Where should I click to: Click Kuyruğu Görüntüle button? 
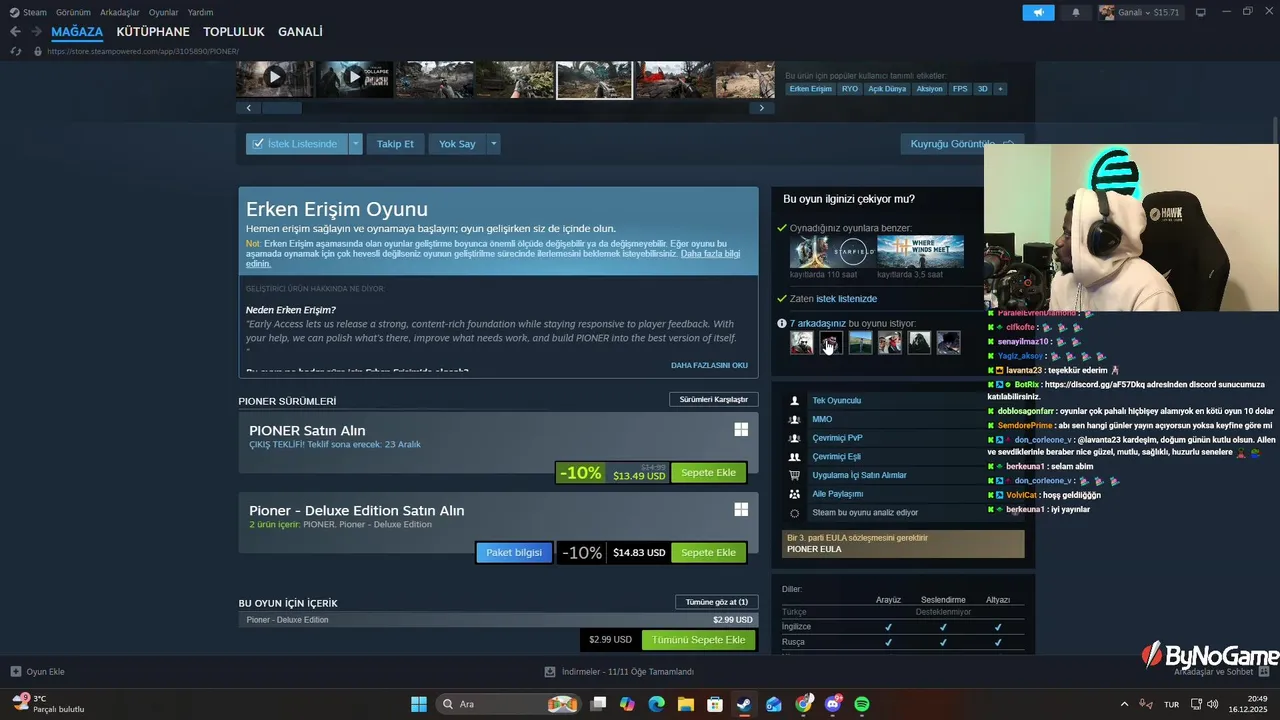[962, 144]
